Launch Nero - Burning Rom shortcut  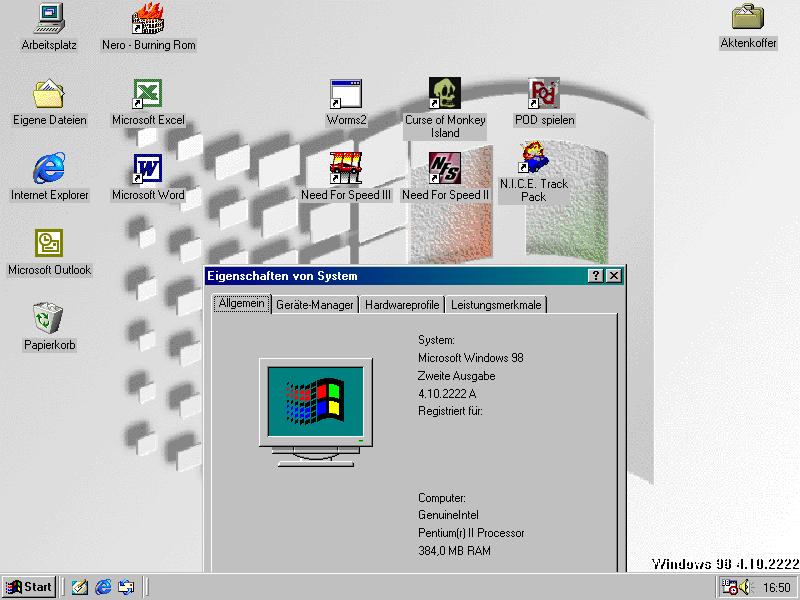tap(148, 18)
